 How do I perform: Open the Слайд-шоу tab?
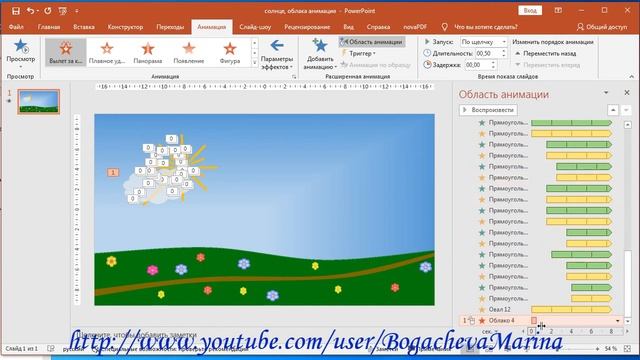(255, 27)
